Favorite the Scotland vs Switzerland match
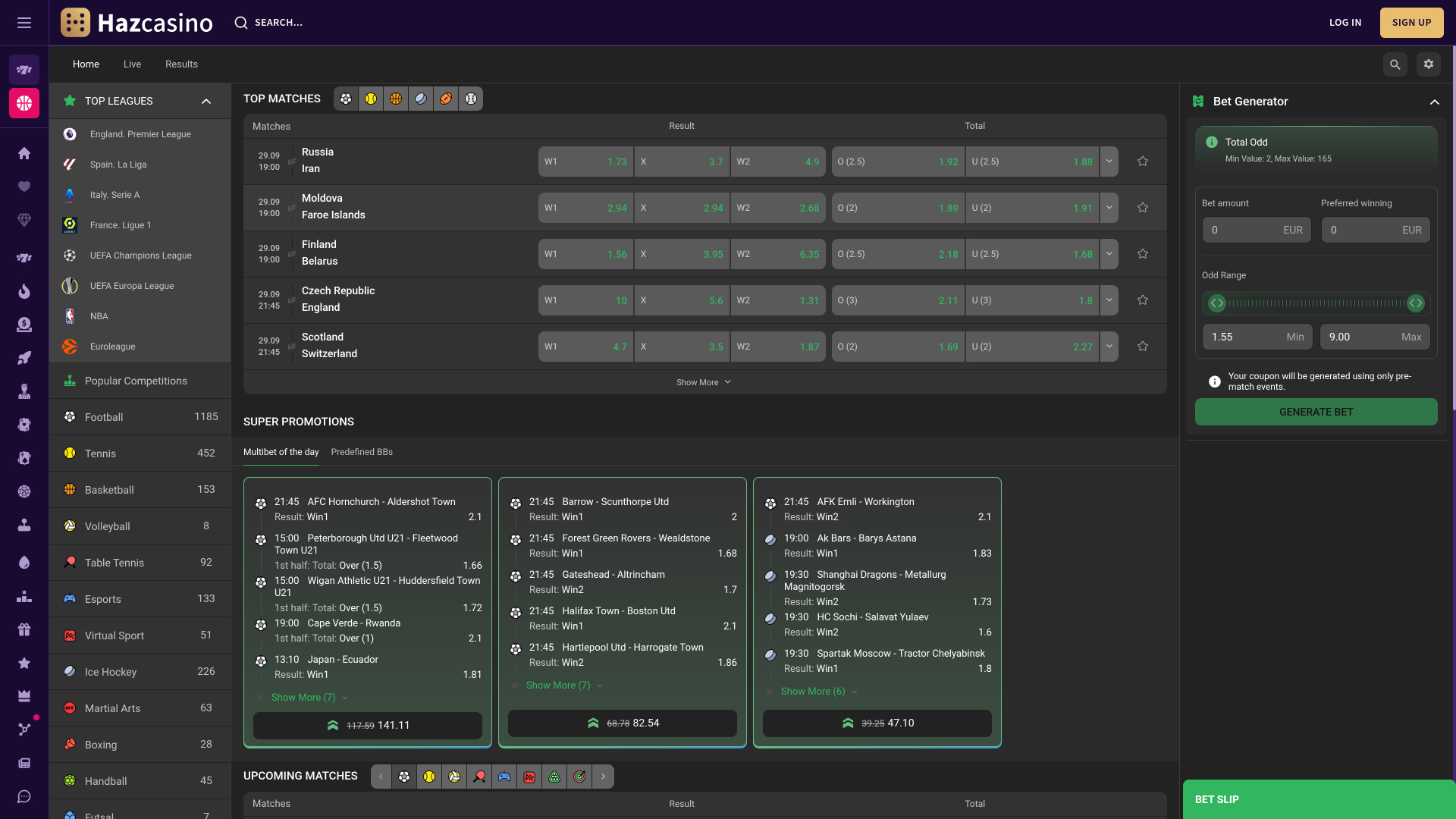1456x819 pixels. (x=1143, y=347)
